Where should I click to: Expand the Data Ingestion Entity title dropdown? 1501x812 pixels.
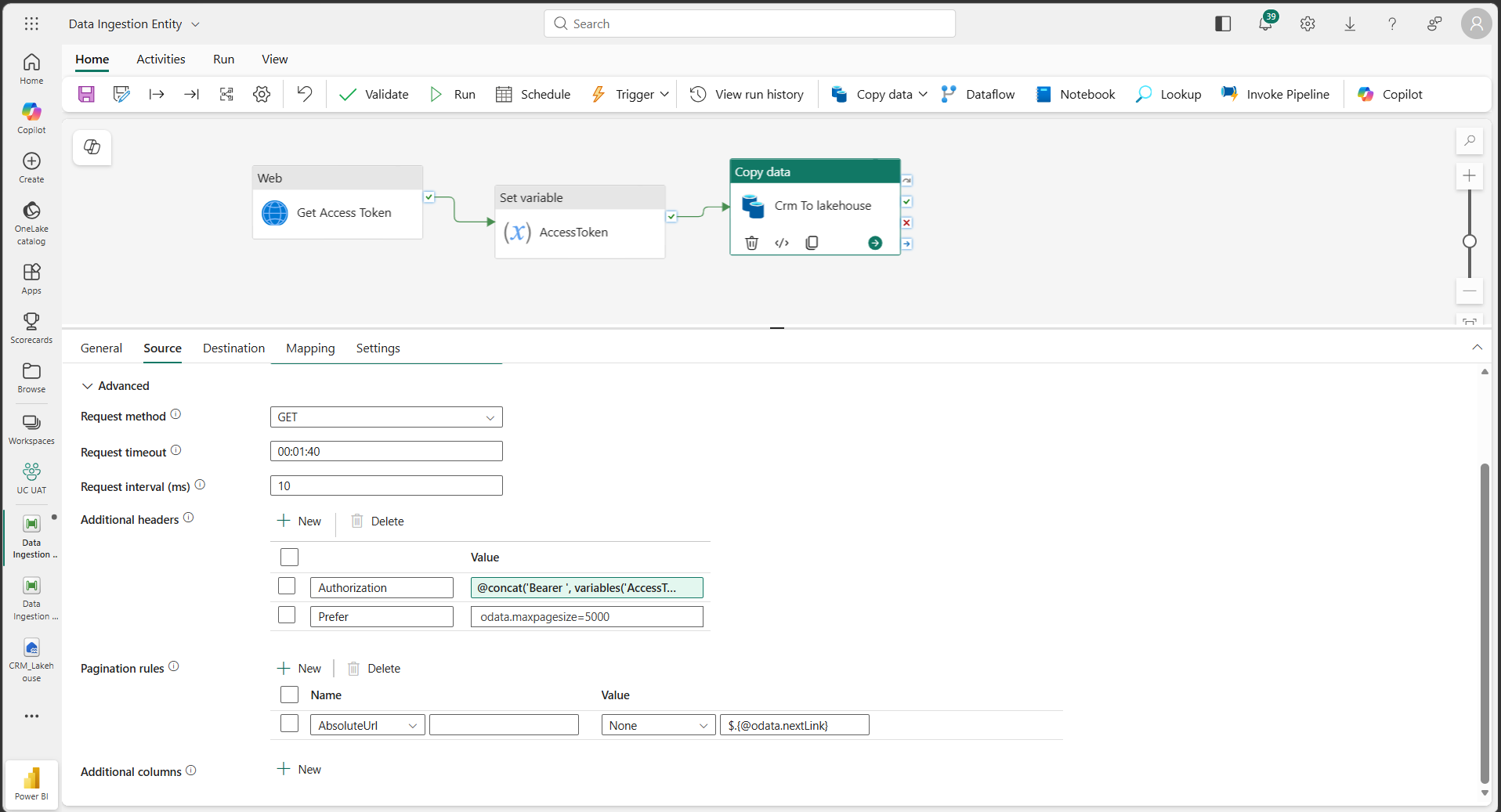(195, 24)
